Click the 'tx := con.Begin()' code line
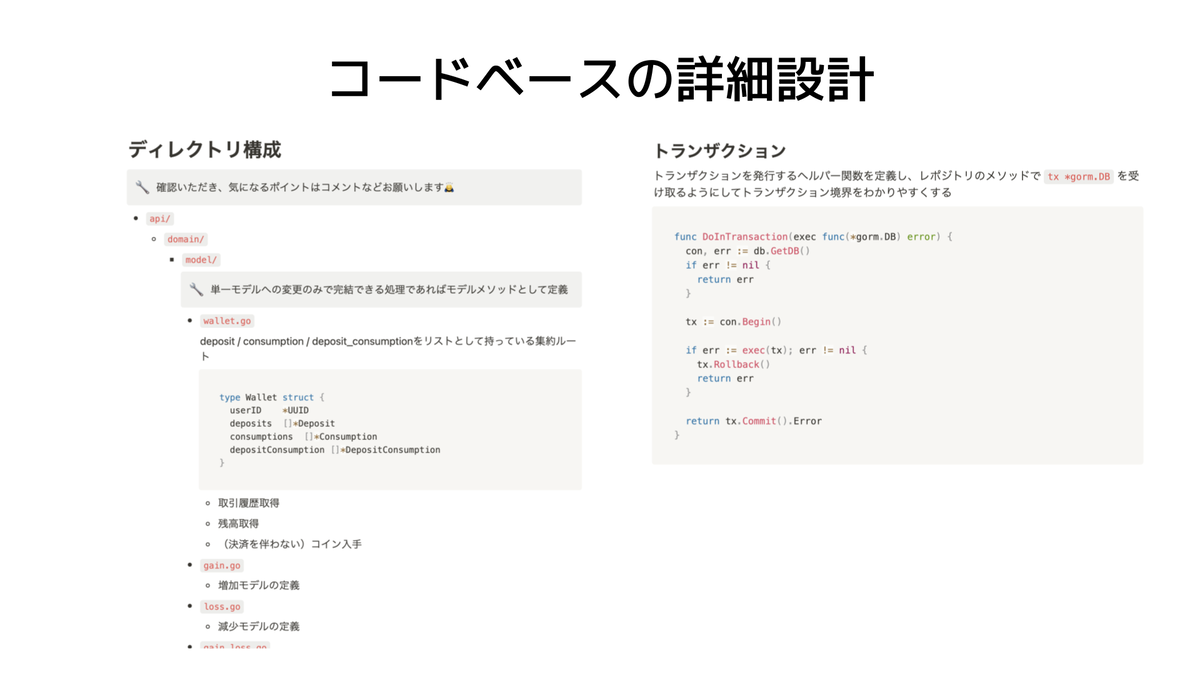Image resolution: width=1200 pixels, height=675 pixels. pos(733,322)
